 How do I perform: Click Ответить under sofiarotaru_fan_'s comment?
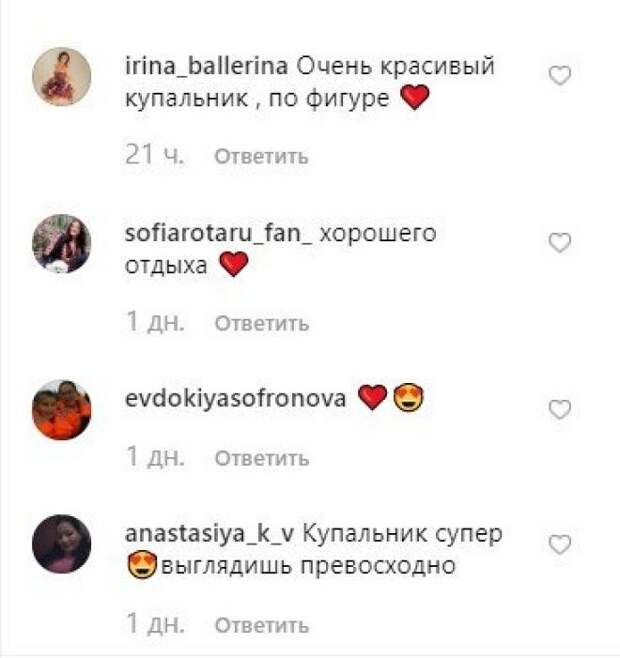point(262,324)
